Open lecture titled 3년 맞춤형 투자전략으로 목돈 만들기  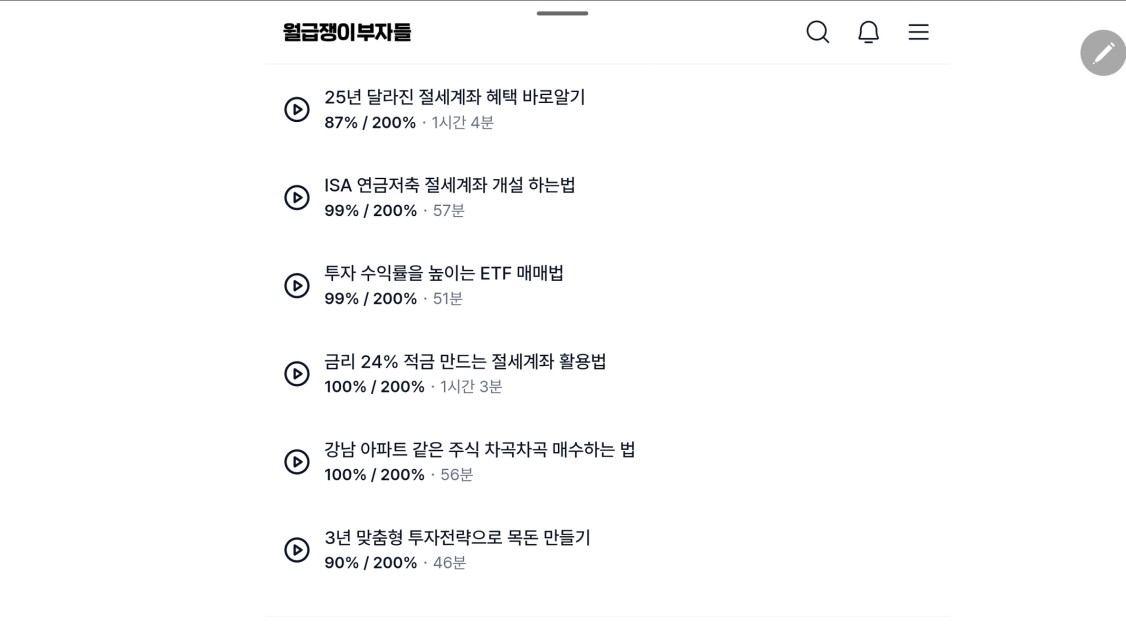pos(457,538)
